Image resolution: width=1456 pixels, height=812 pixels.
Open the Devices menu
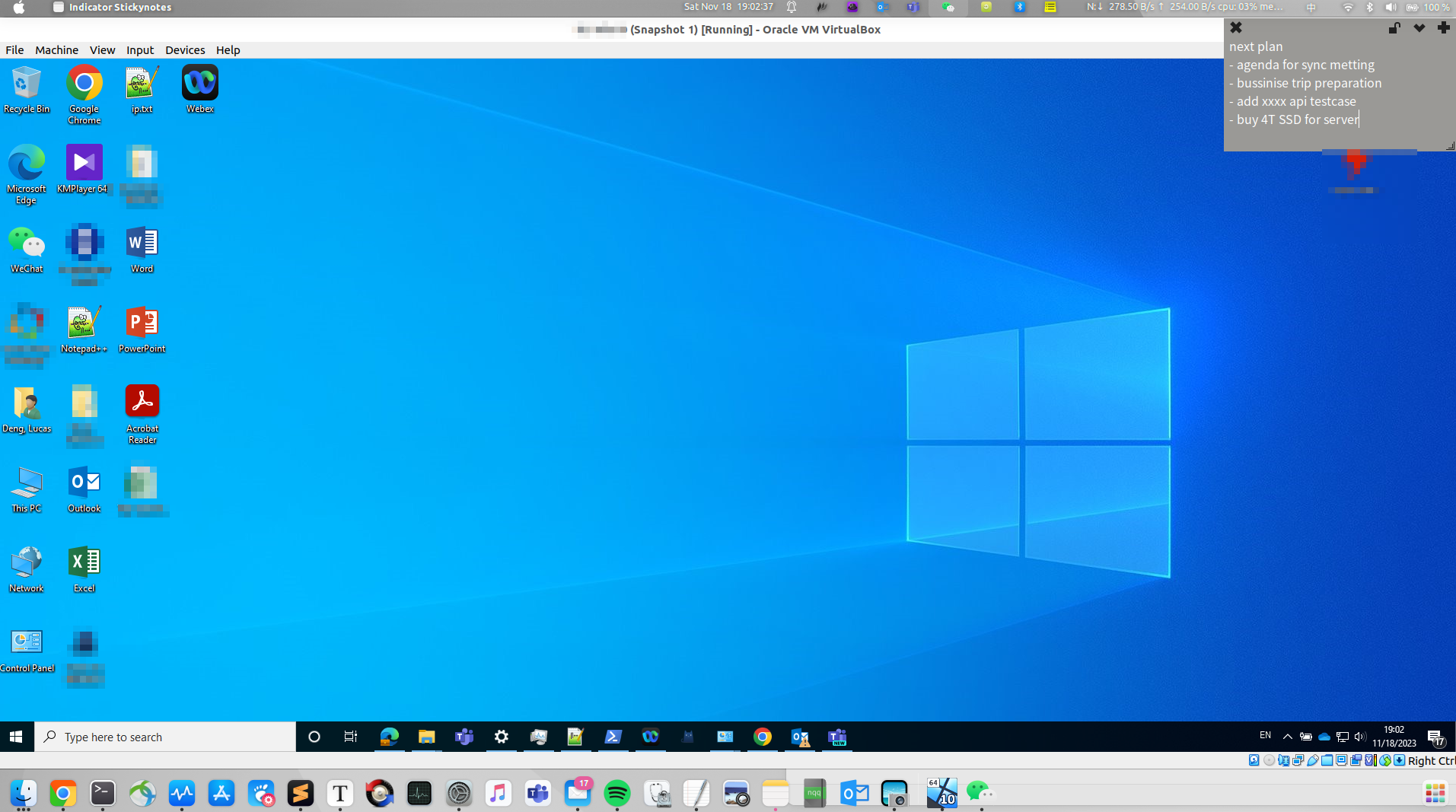[185, 50]
